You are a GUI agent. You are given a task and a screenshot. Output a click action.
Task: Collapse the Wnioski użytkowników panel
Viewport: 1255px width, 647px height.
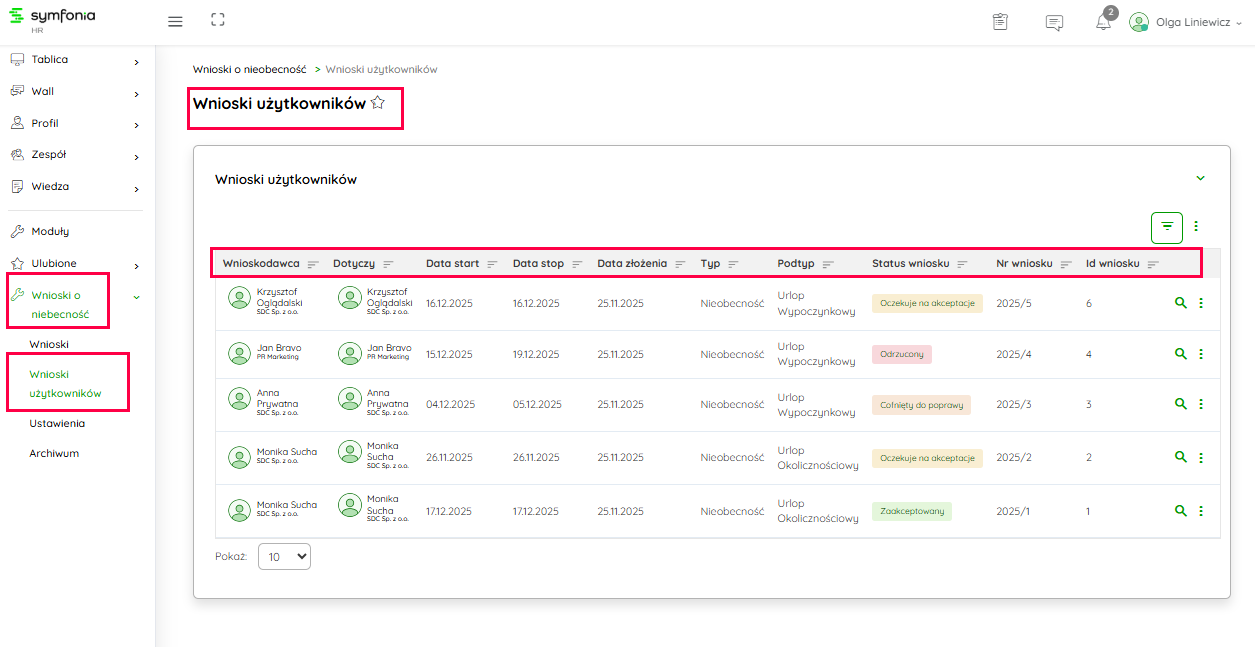pos(1200,179)
